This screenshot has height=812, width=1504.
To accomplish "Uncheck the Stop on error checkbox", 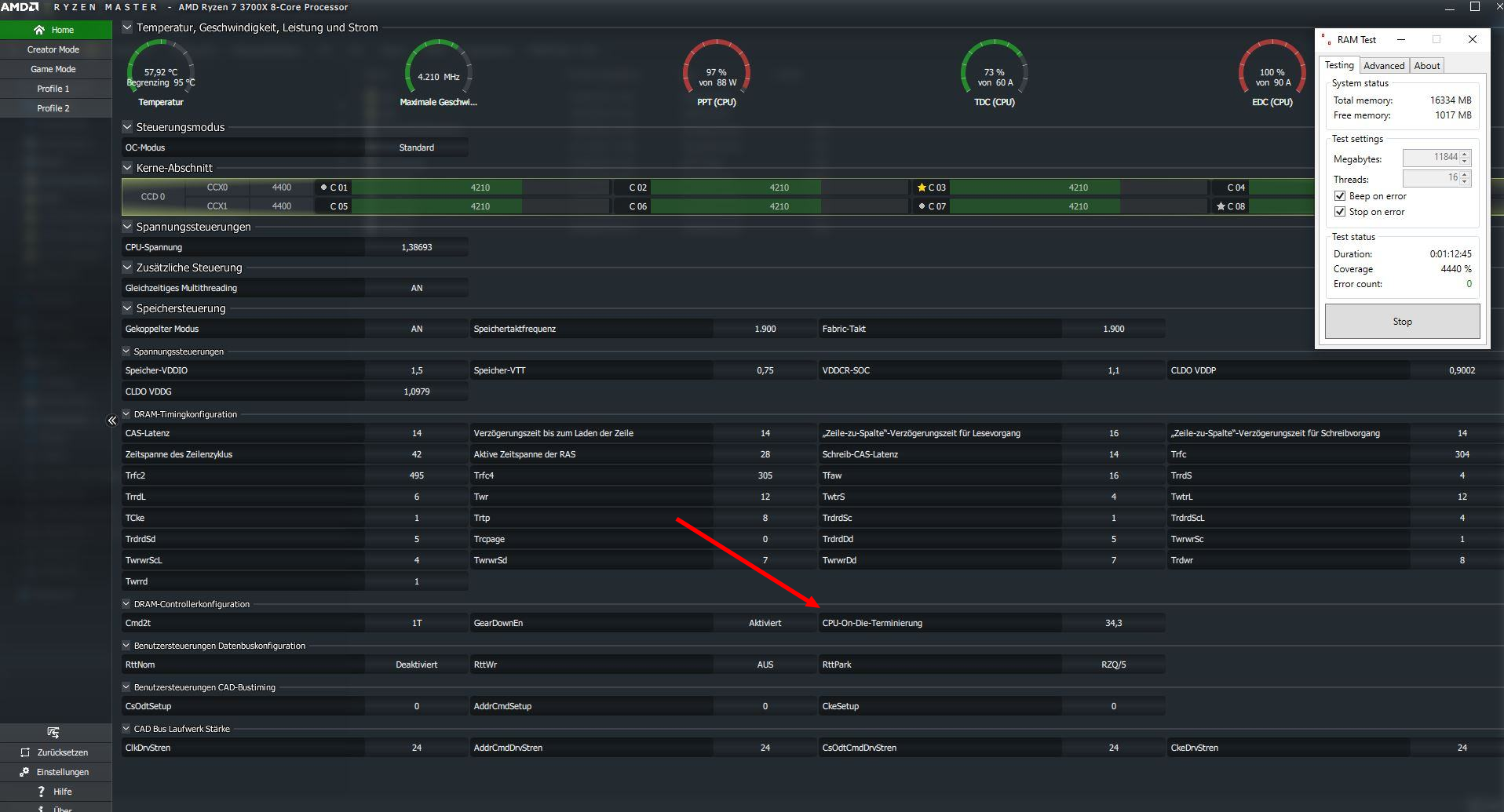I will (x=1340, y=212).
